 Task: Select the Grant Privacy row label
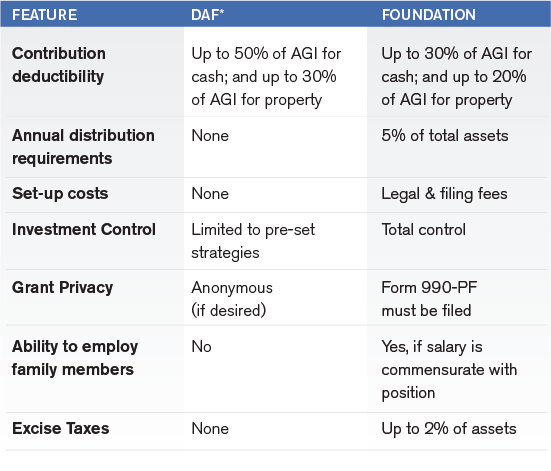63,288
